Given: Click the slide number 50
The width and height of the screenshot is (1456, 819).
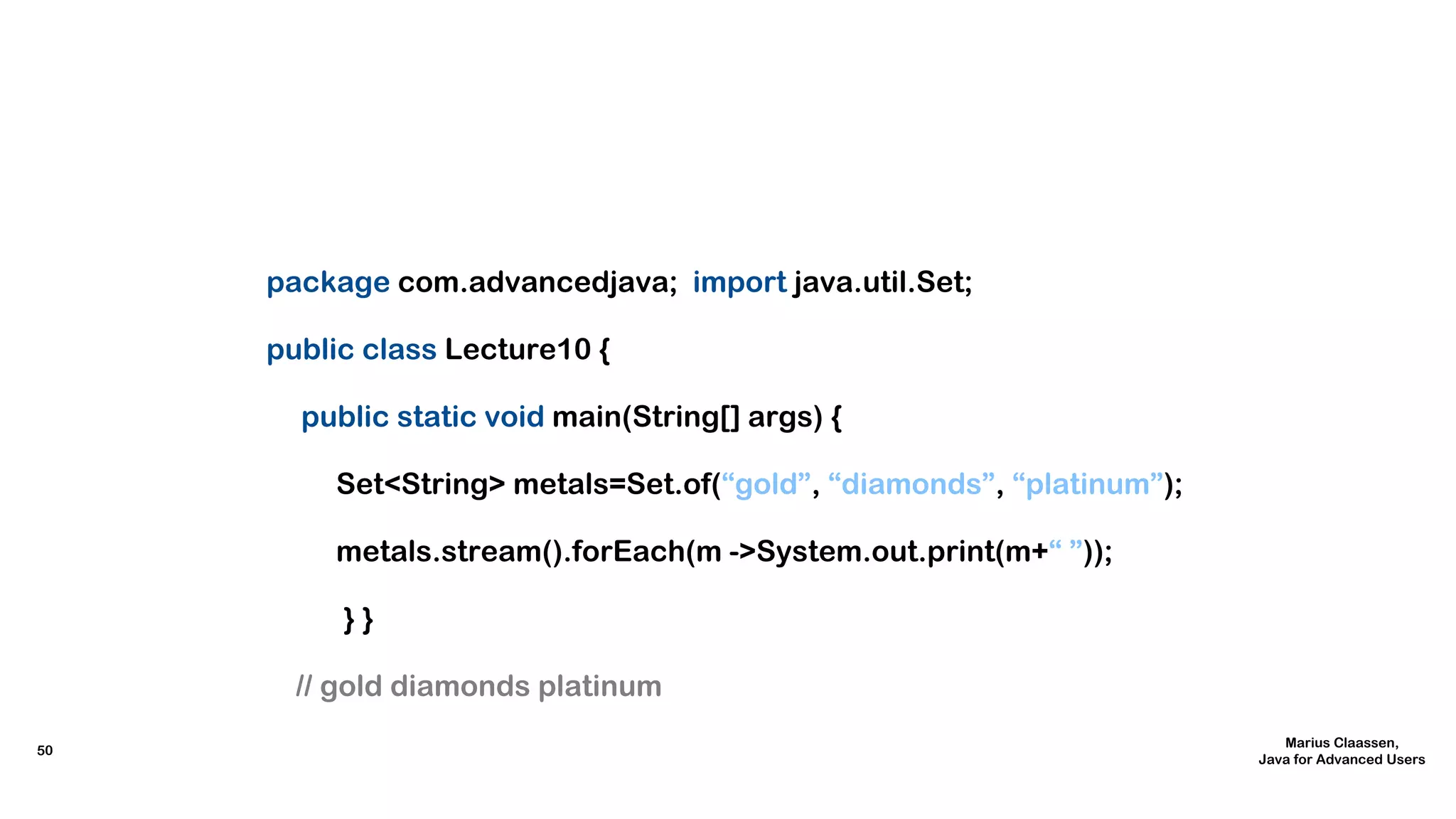Looking at the screenshot, I should [45, 751].
